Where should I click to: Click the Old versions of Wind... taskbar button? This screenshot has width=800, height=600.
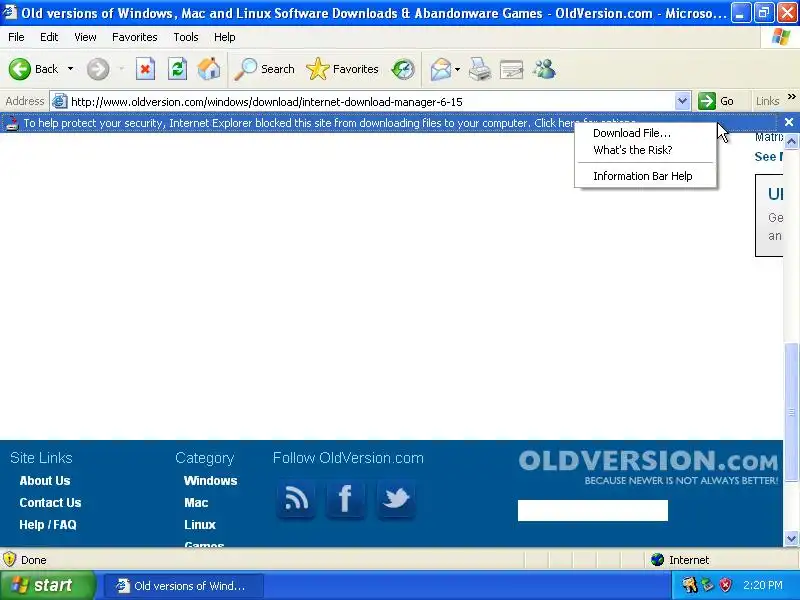click(x=184, y=586)
